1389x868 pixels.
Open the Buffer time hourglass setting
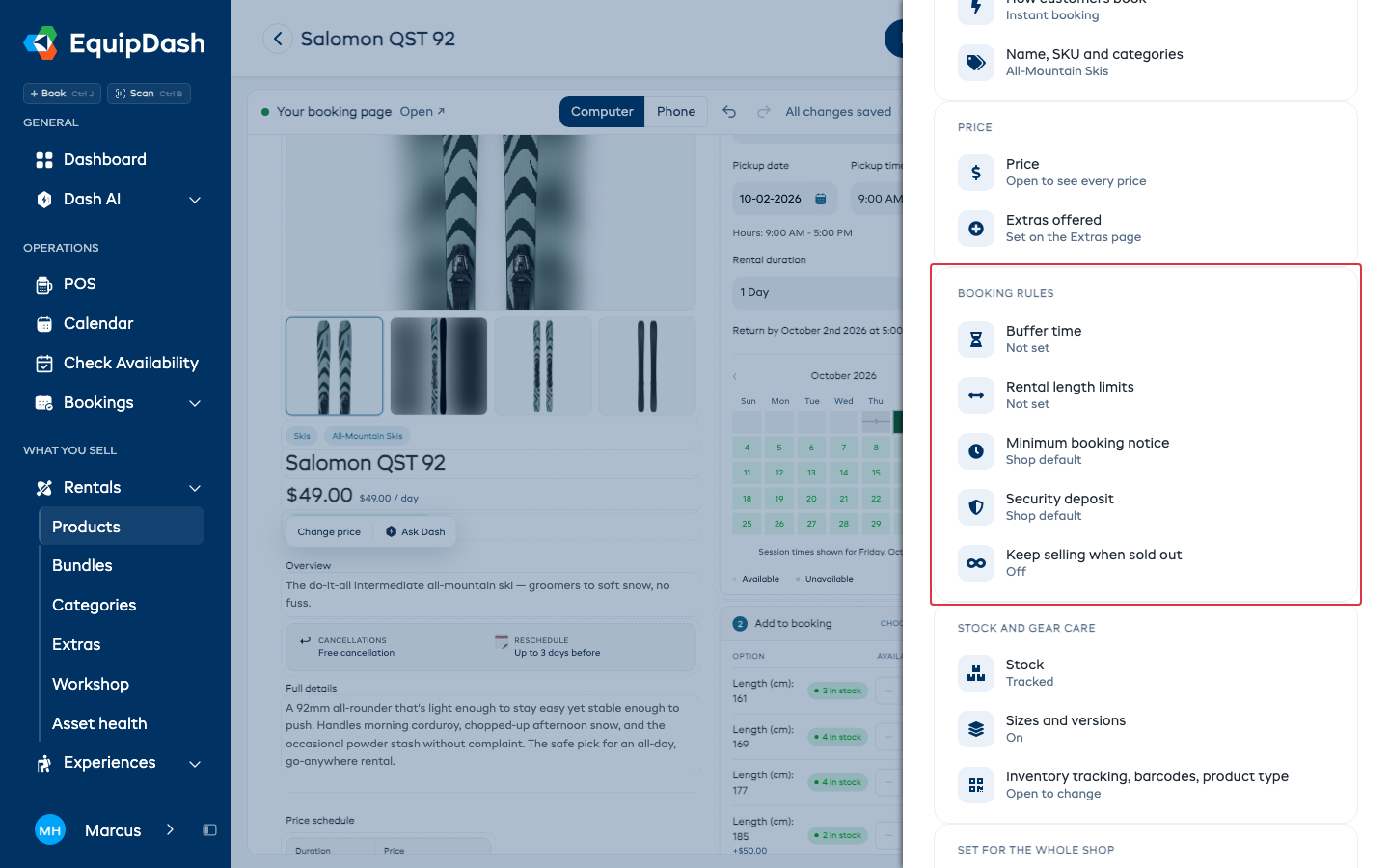point(975,339)
